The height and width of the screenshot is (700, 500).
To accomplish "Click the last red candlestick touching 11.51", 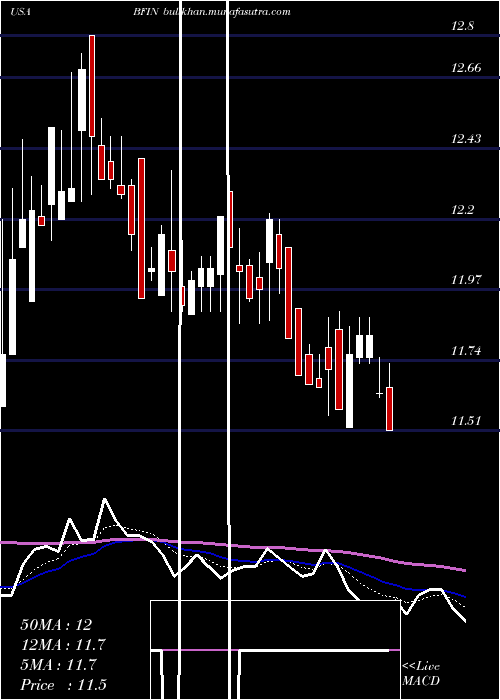I will pyautogui.click(x=389, y=409).
